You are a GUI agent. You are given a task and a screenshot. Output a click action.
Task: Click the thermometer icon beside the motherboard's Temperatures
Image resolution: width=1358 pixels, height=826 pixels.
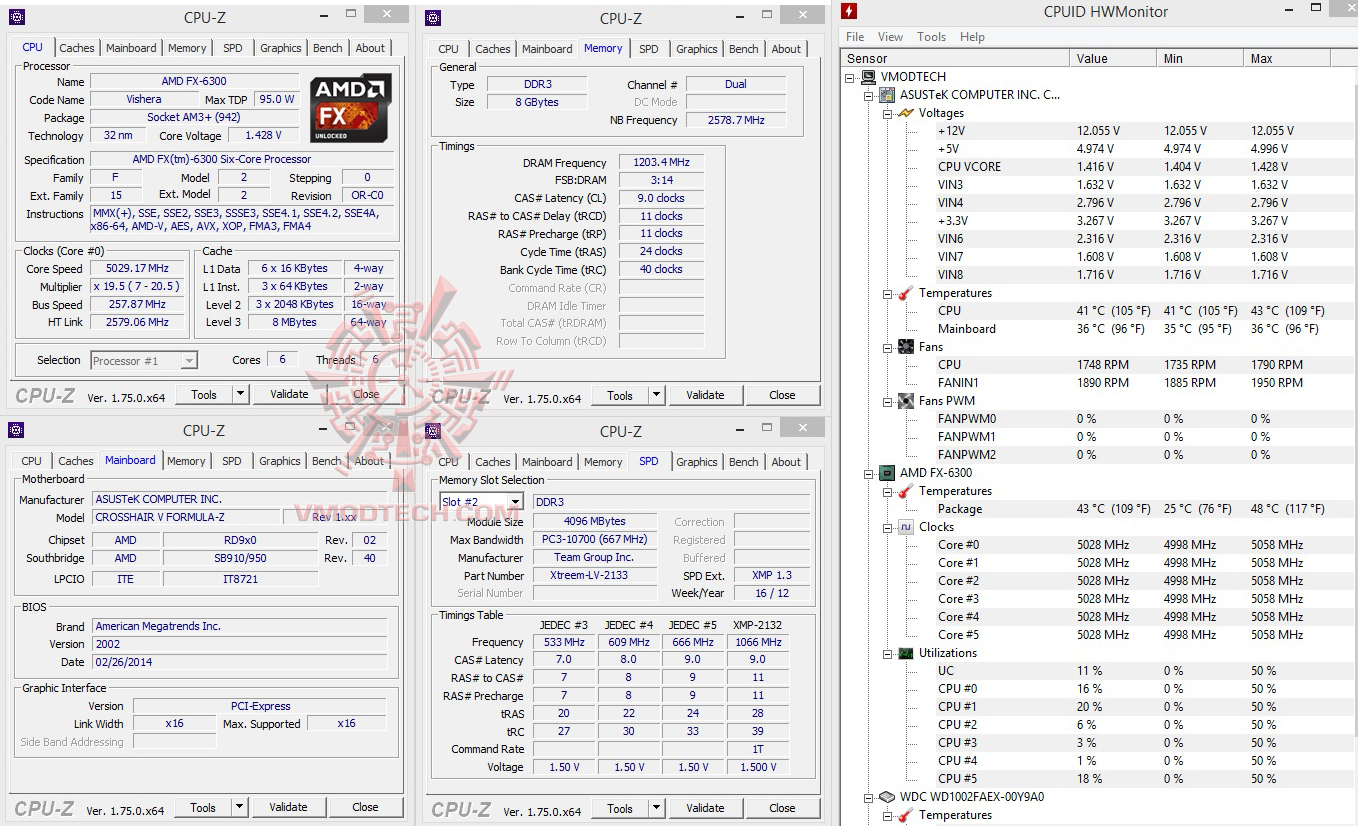(x=905, y=293)
